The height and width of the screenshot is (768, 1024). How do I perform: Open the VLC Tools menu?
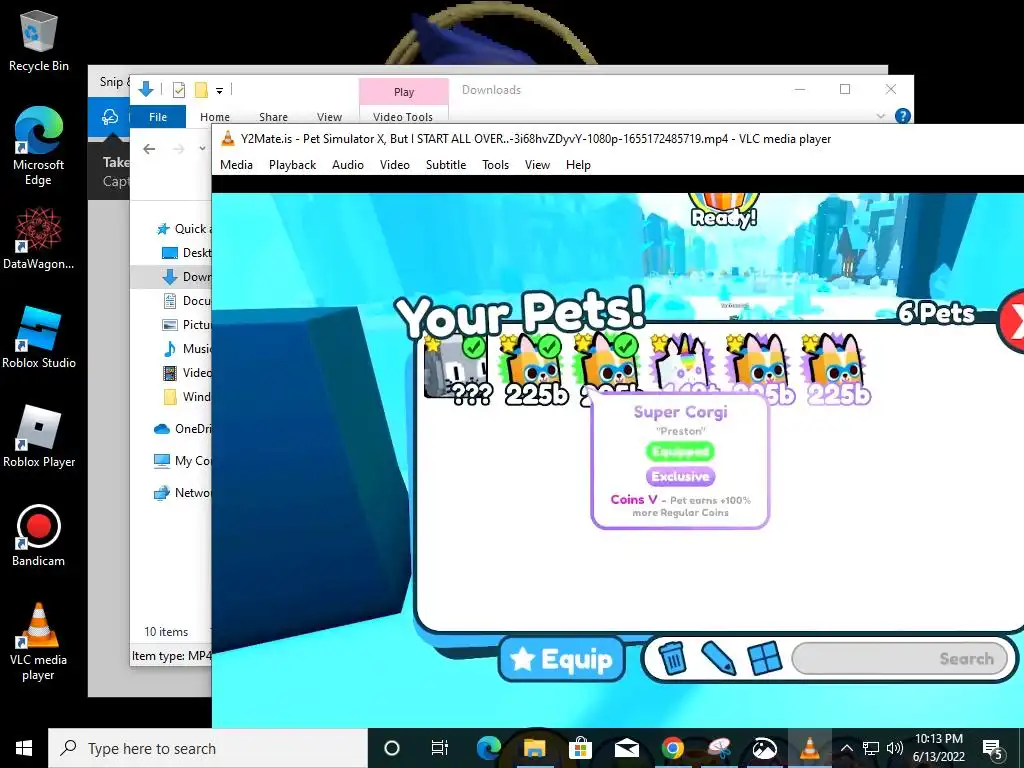(495, 165)
